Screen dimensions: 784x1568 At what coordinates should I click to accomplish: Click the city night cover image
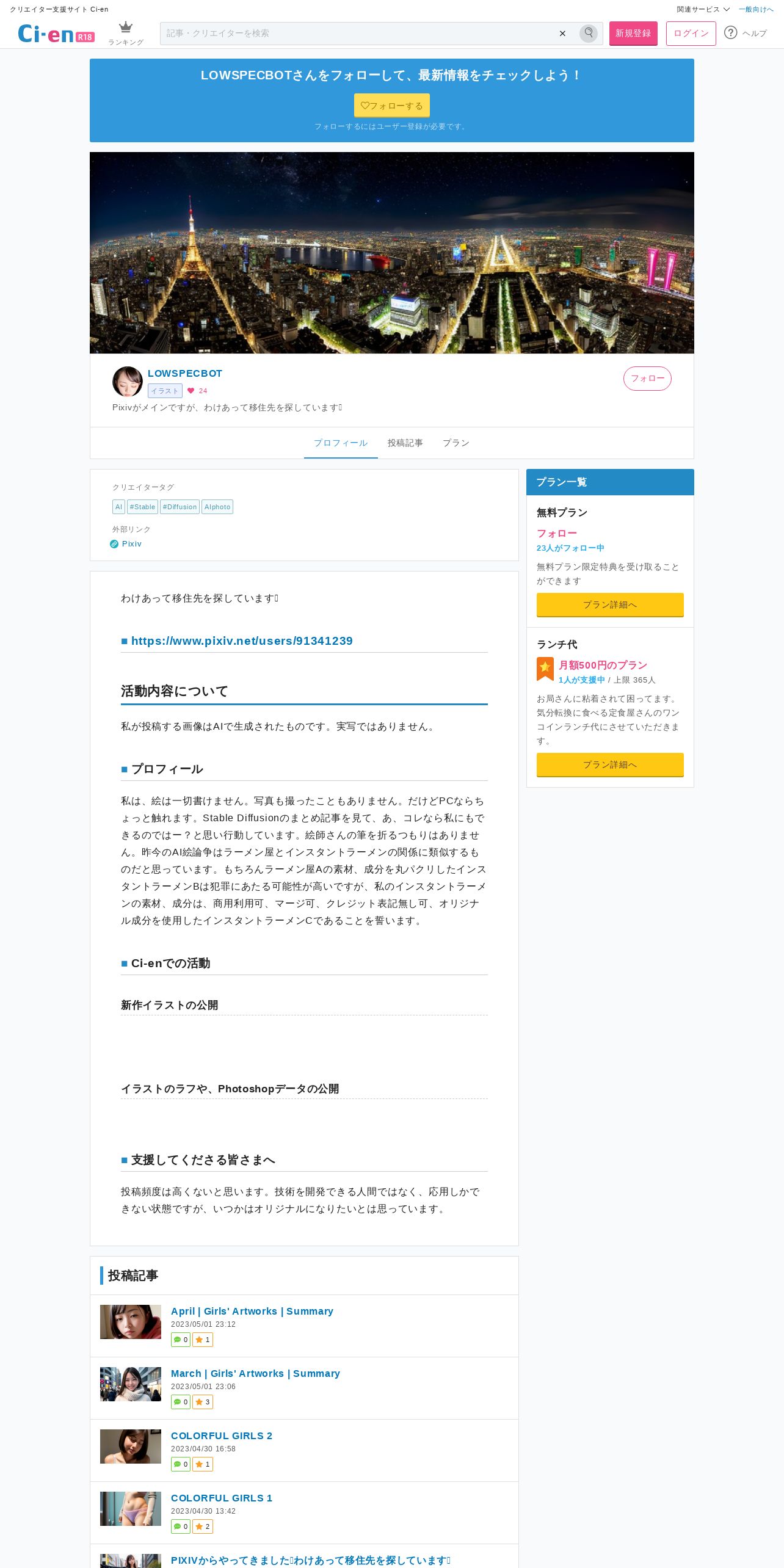pyautogui.click(x=392, y=253)
